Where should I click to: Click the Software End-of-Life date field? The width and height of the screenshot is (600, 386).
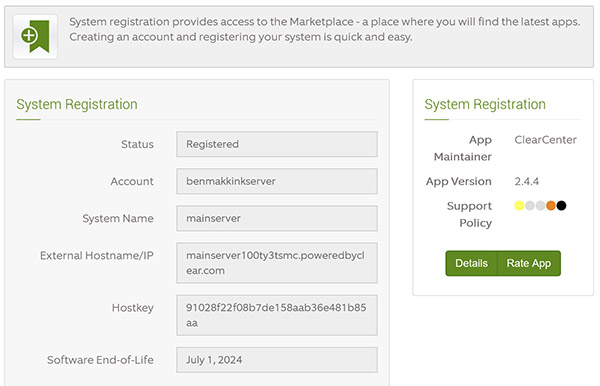pos(277,360)
